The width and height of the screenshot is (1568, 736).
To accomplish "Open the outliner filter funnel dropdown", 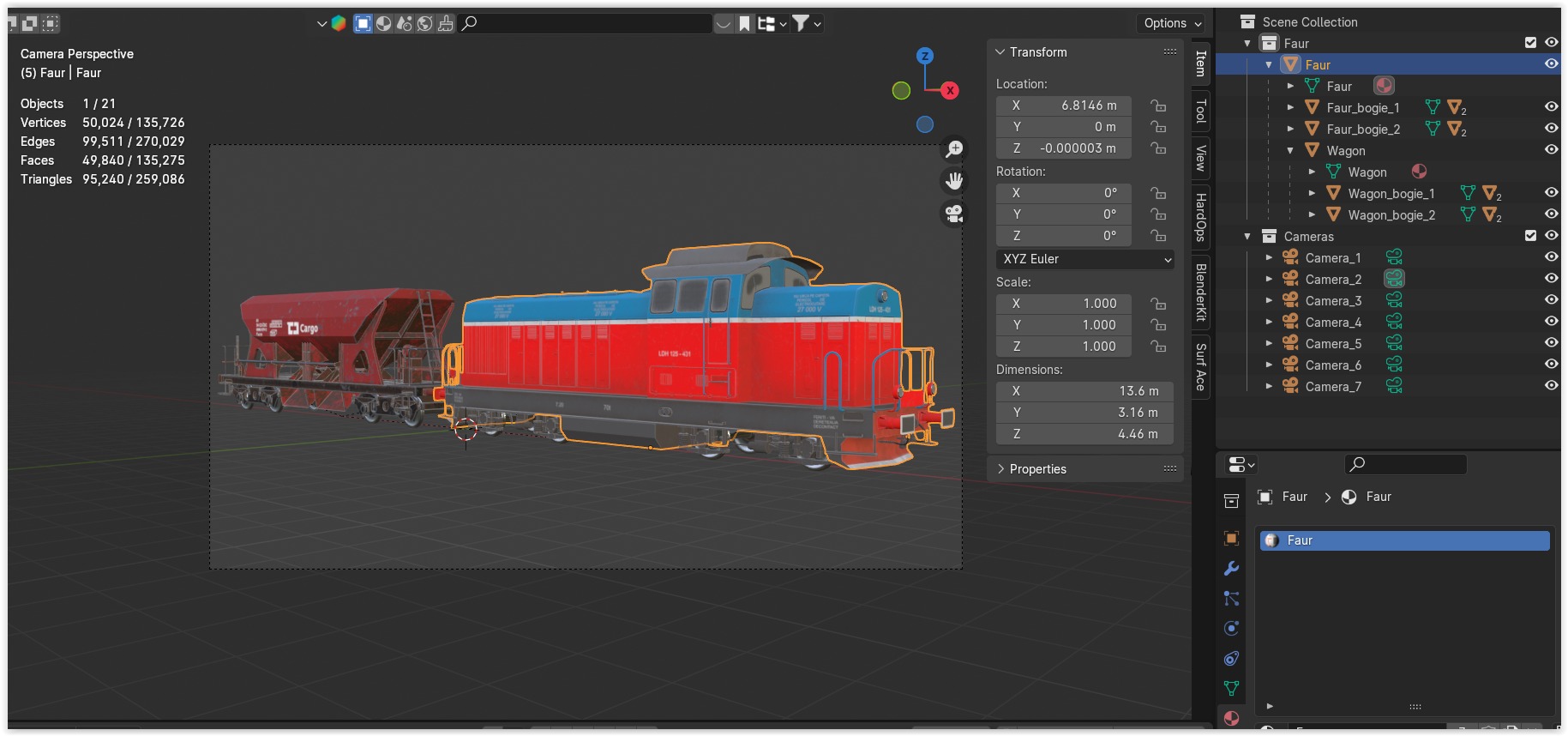I will pos(806,24).
